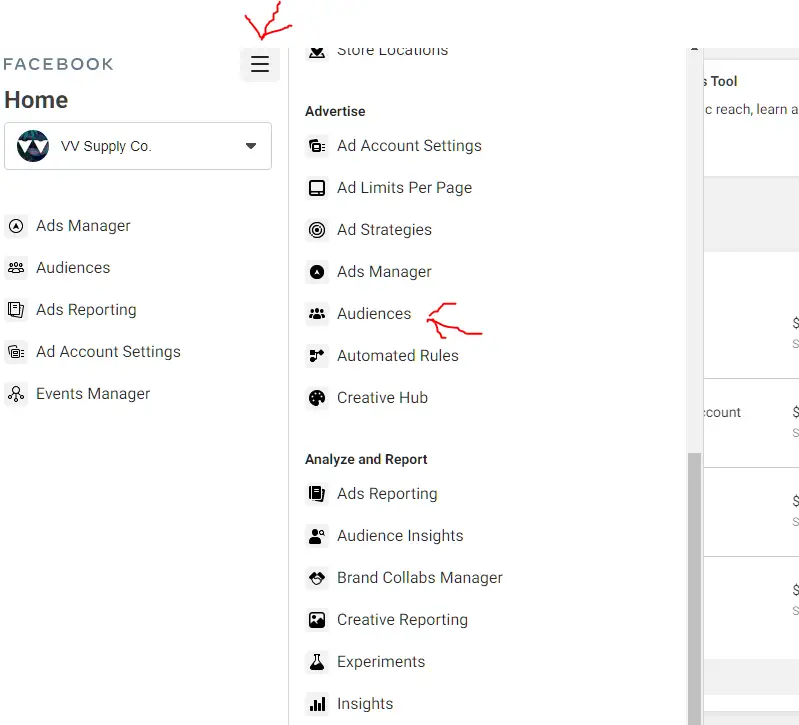Open Ad Limits Per Page label
The image size is (799, 725).
coord(405,188)
